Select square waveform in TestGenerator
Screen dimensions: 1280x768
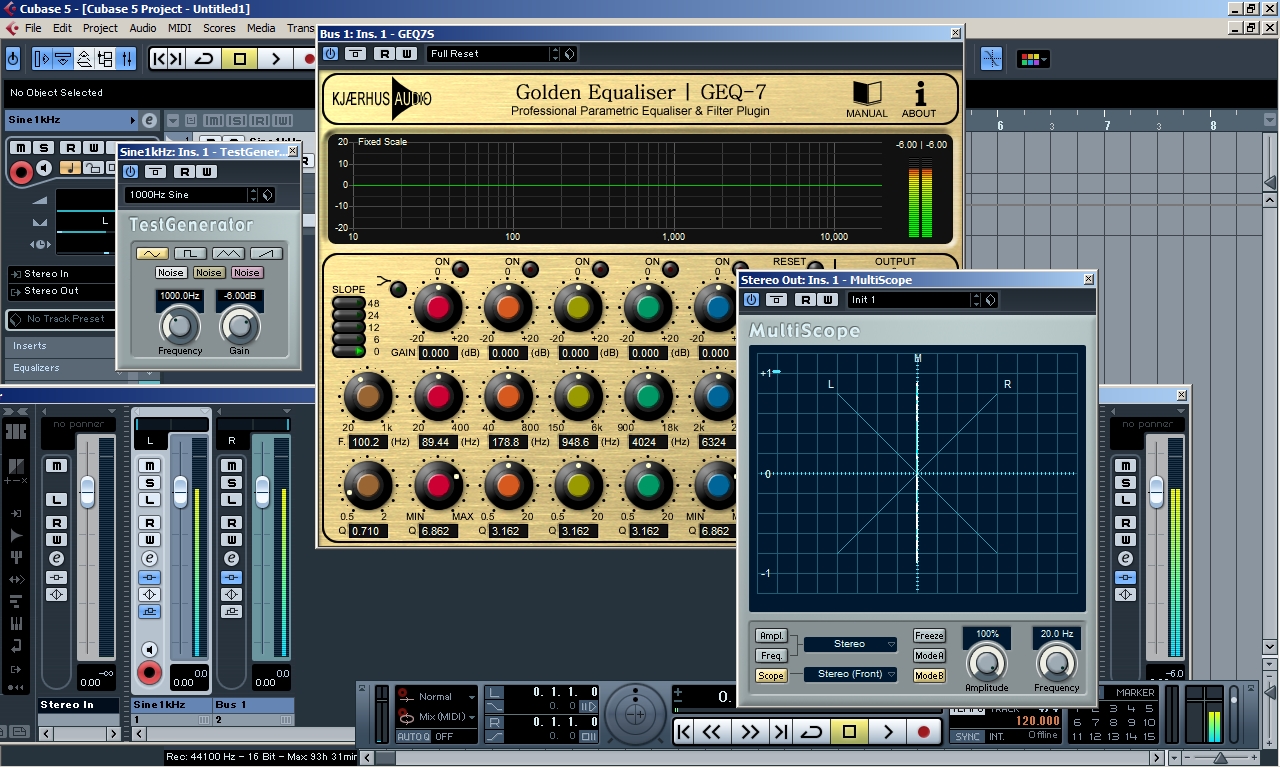(191, 253)
